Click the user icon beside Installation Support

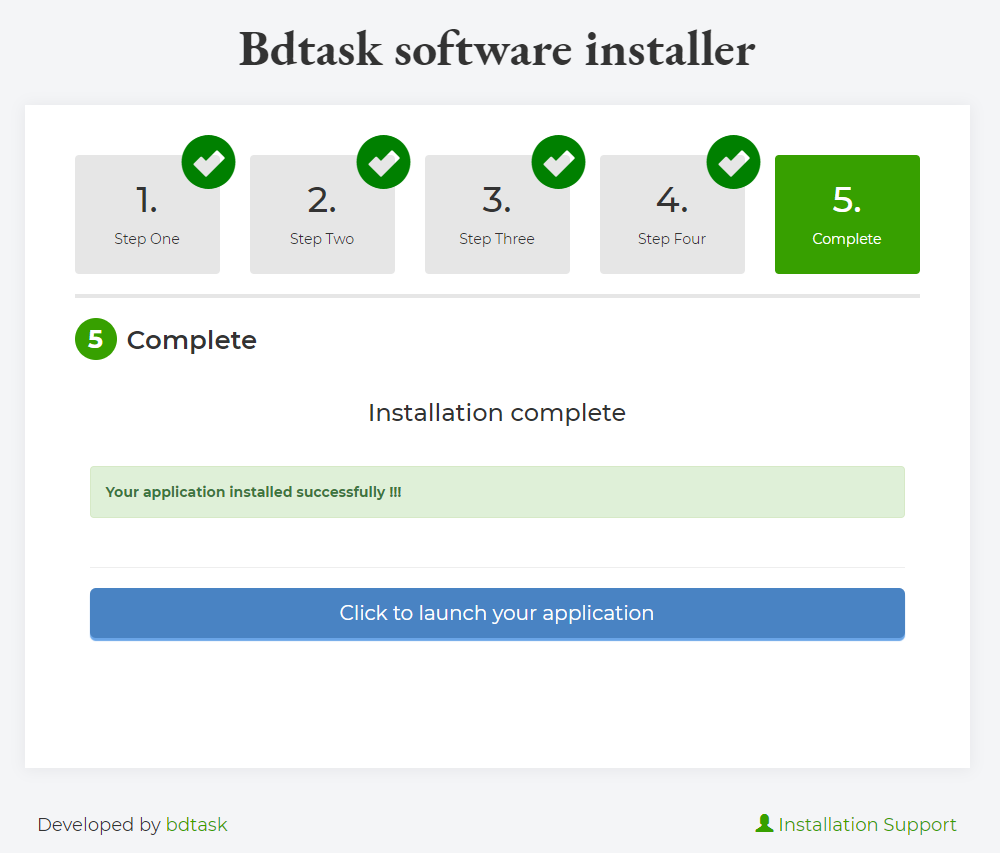tap(764, 824)
